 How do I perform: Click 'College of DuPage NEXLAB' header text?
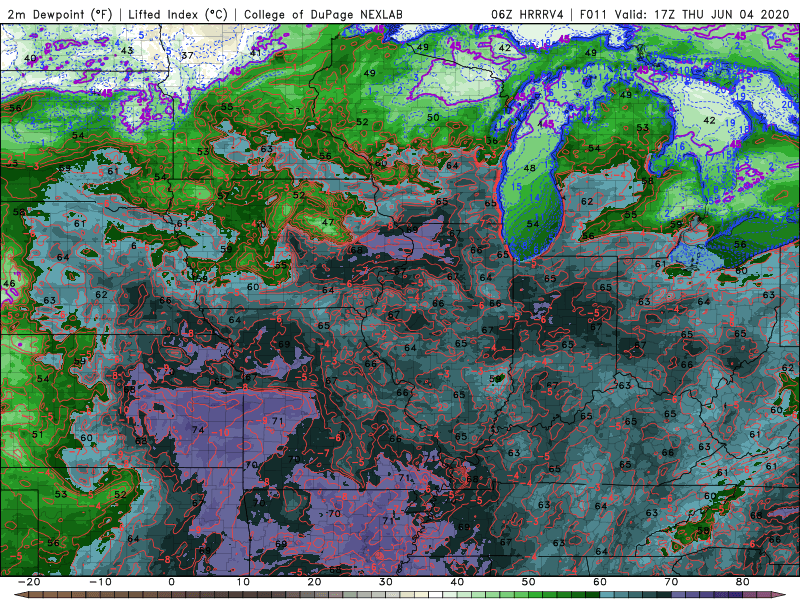click(323, 14)
